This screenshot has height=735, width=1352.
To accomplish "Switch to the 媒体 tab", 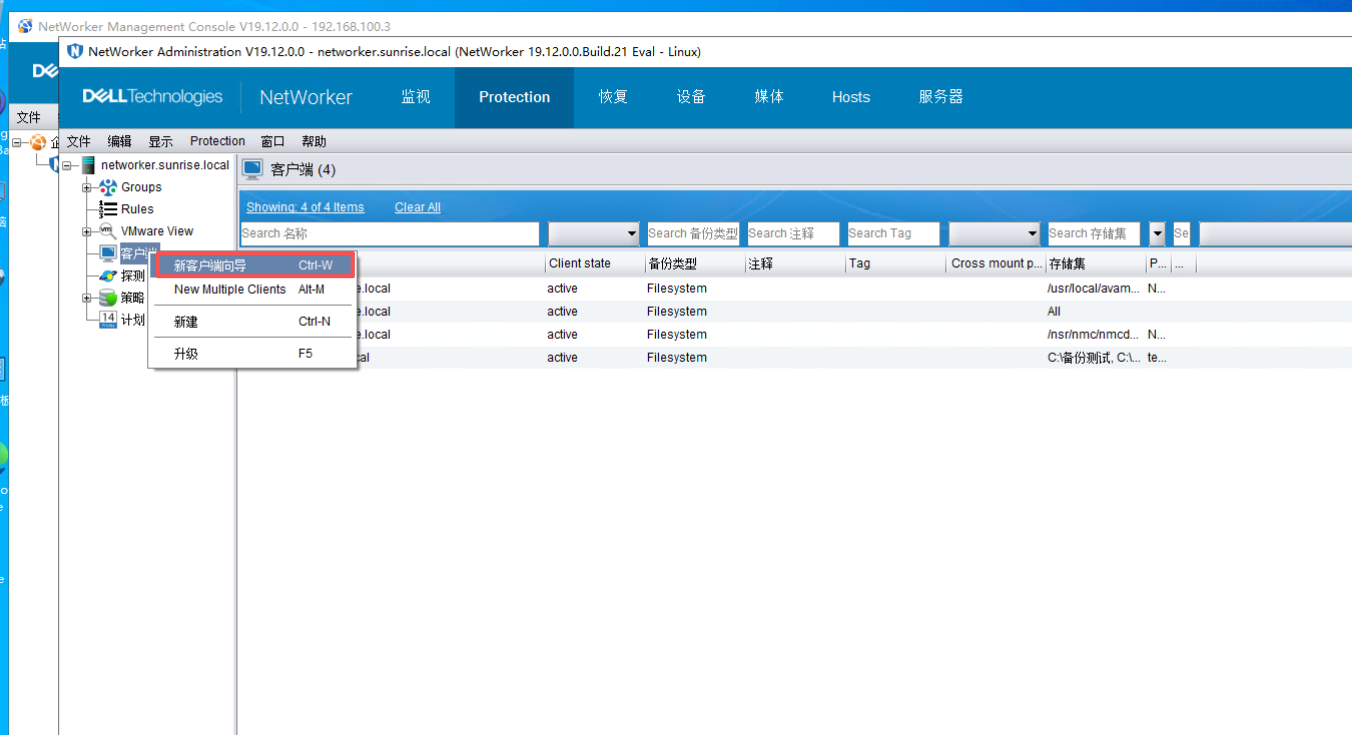I will tap(769, 97).
